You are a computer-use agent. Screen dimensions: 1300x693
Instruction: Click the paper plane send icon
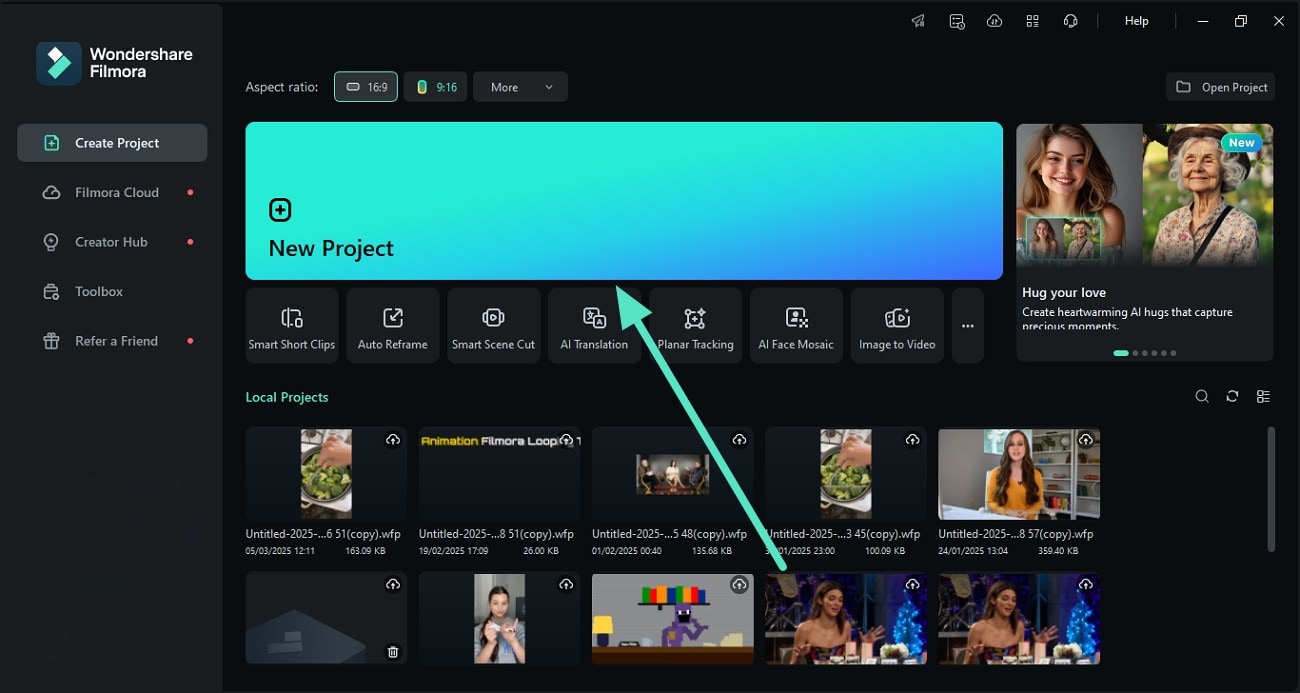tap(918, 21)
